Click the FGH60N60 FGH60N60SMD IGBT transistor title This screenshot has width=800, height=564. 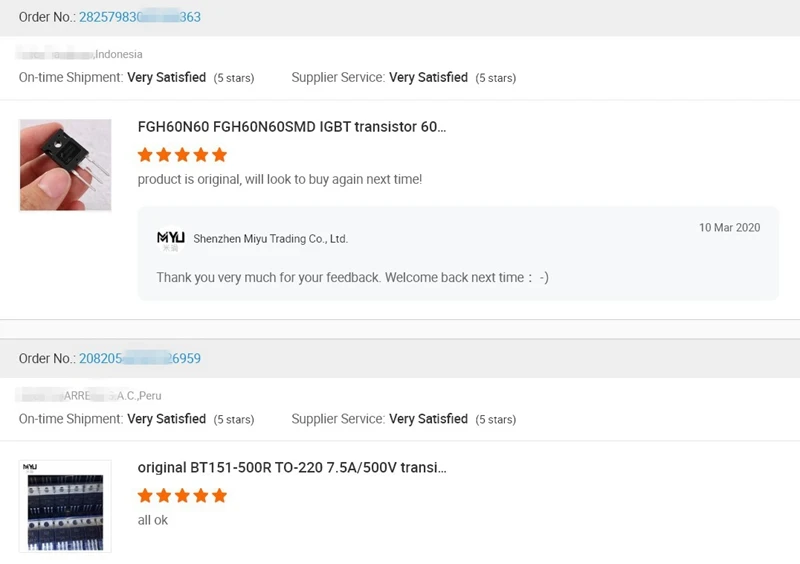click(x=292, y=127)
